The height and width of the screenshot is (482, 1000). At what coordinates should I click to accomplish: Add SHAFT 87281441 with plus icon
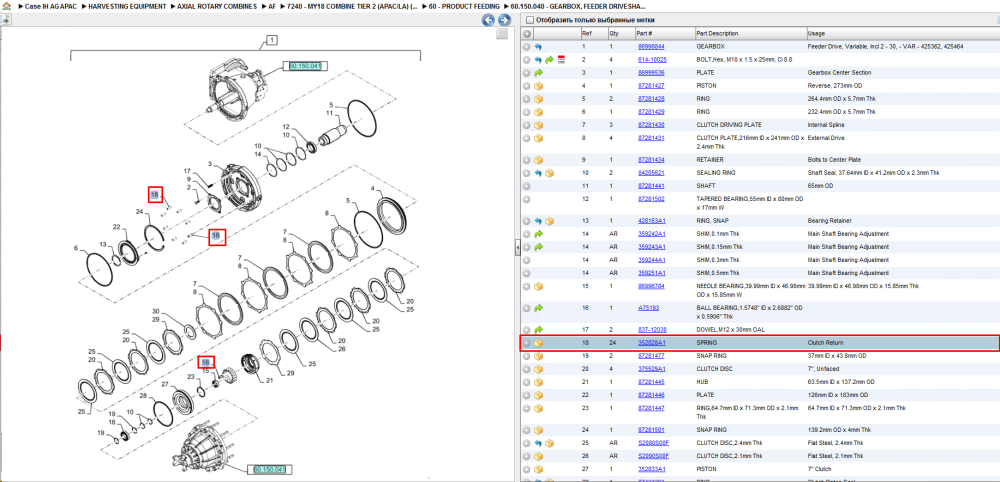[527, 186]
